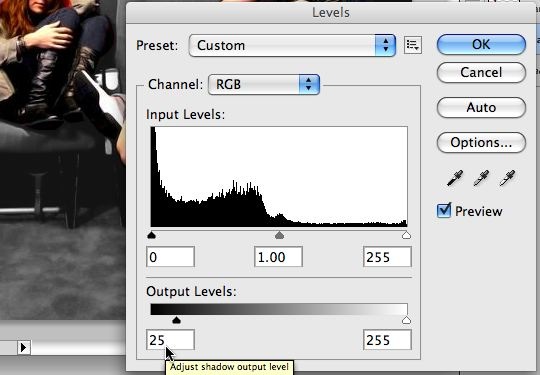Click the Levels dialog title bar
Screen dimensions: 540x375
point(331,12)
